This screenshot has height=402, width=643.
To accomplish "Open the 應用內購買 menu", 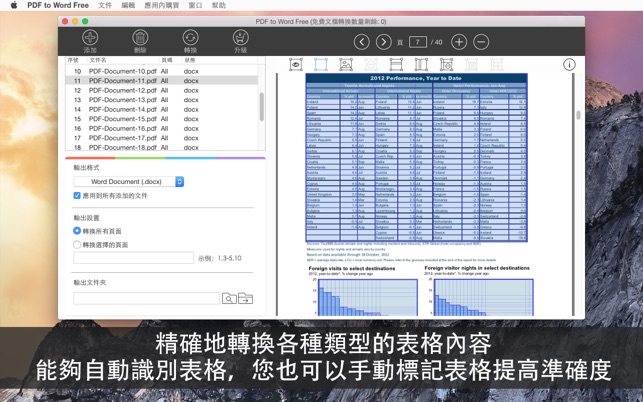I will pyautogui.click(x=162, y=5).
